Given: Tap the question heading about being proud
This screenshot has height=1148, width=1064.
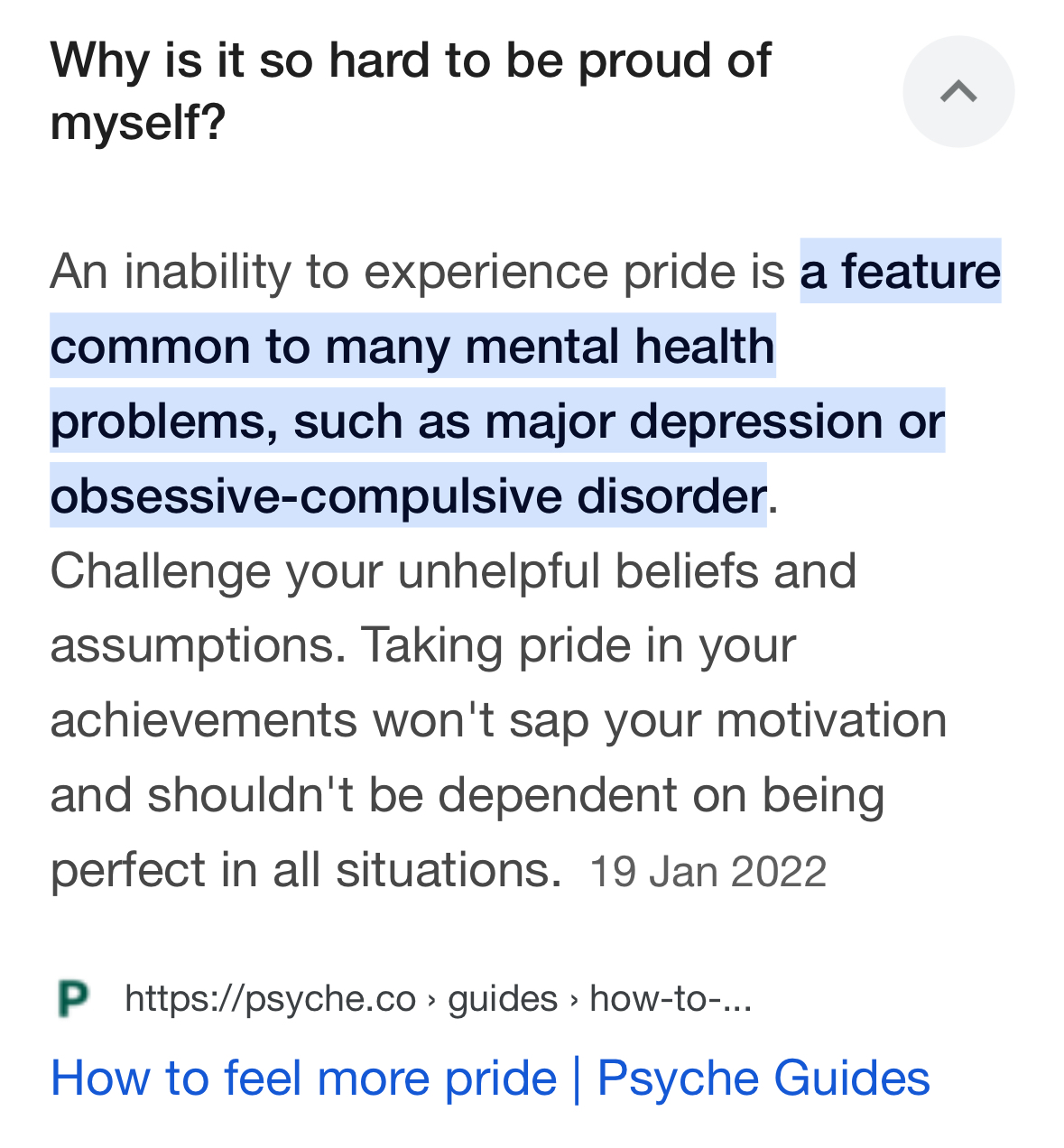Looking at the screenshot, I should (x=411, y=90).
